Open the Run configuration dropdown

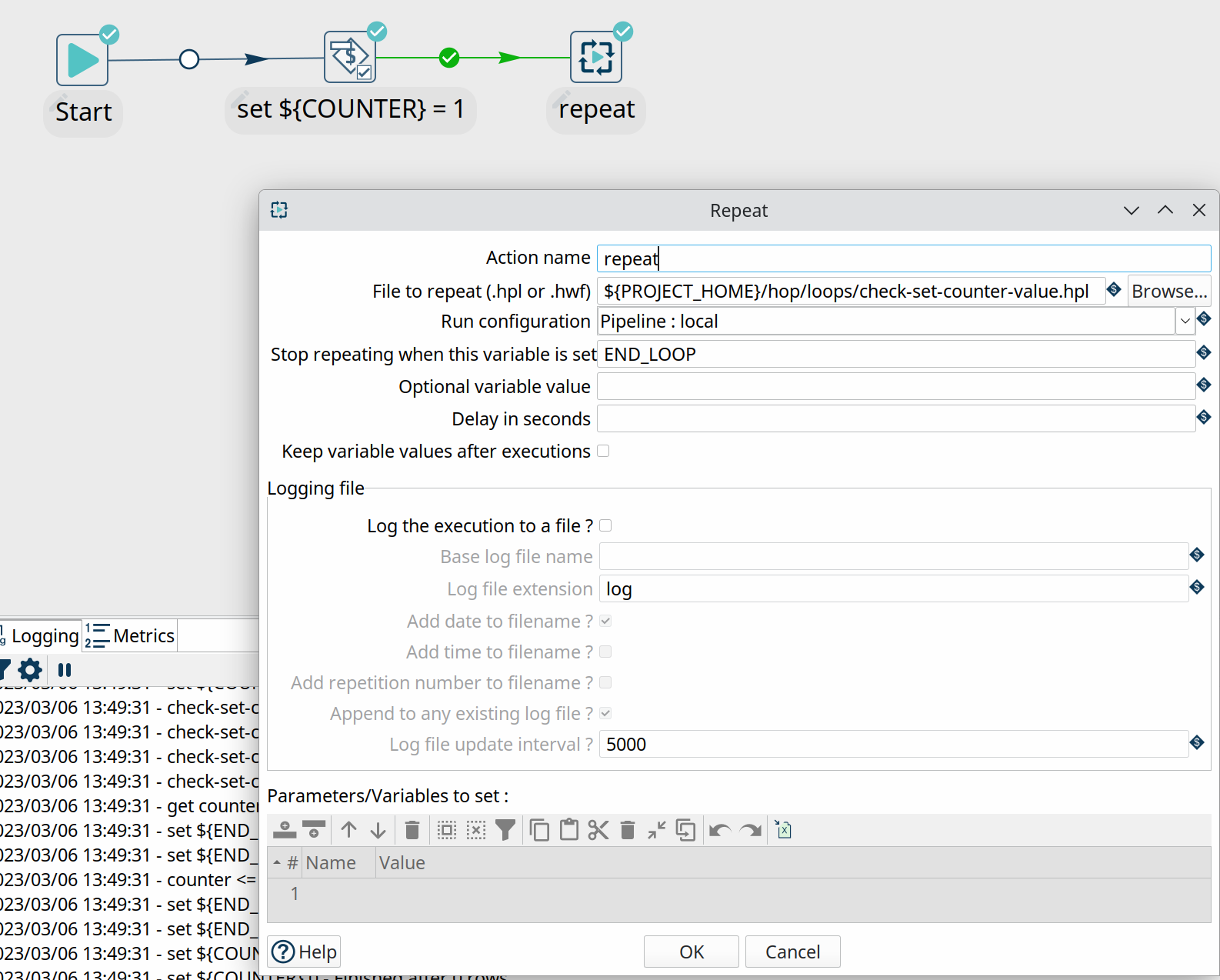tap(1185, 321)
